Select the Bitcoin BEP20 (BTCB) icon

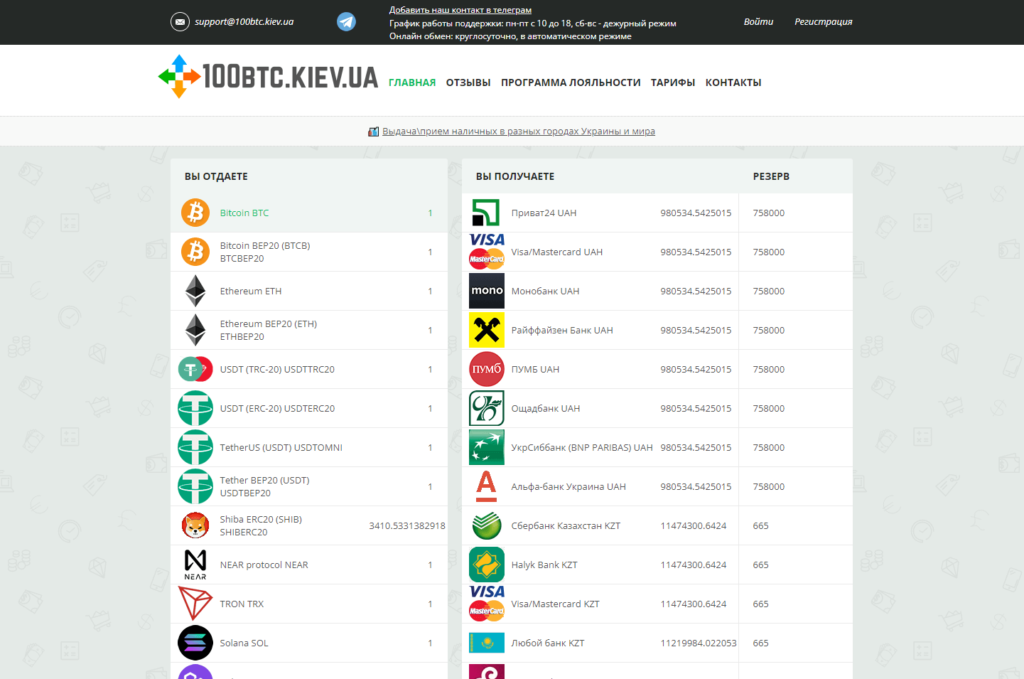195,252
